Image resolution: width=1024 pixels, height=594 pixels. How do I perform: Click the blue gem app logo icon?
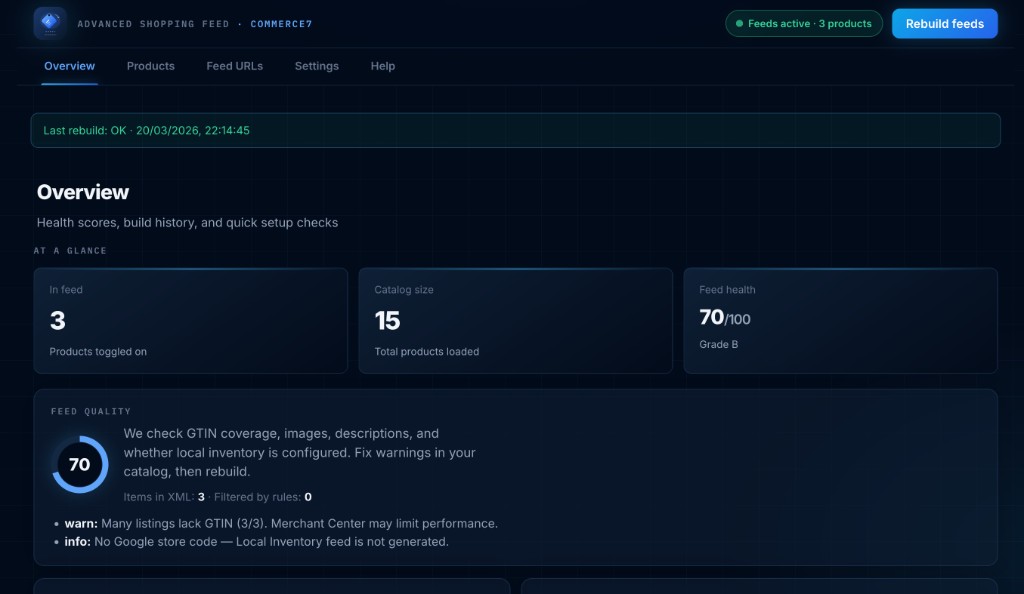(x=49, y=23)
